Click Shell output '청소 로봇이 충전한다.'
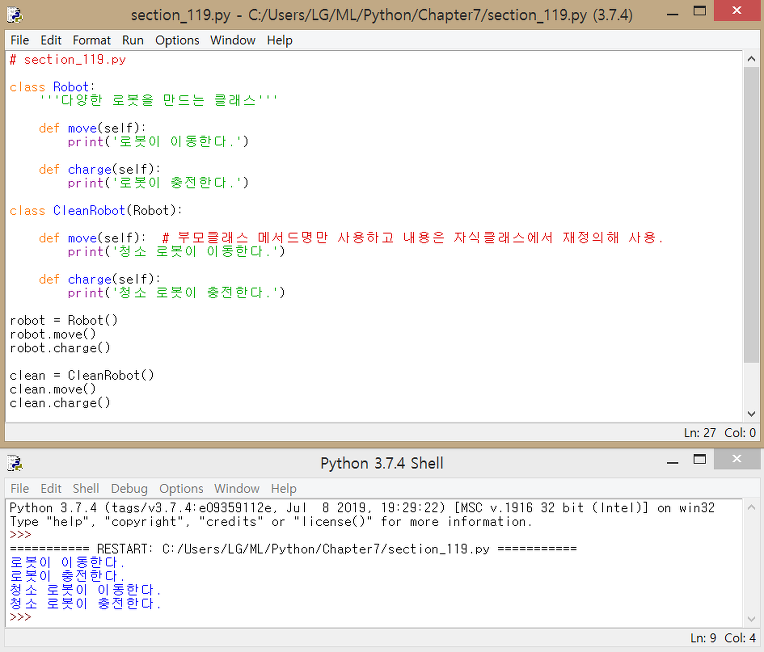The width and height of the screenshot is (764, 652). [x=85, y=603]
